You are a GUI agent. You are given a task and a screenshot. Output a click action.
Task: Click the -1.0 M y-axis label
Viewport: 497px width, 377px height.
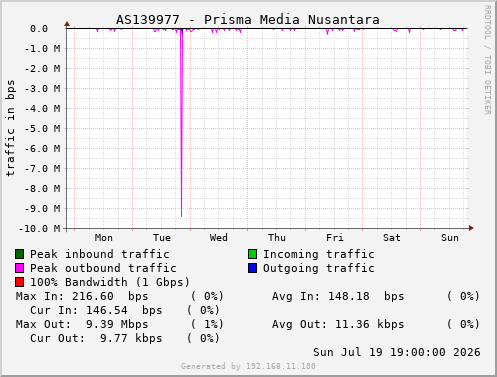point(43,49)
